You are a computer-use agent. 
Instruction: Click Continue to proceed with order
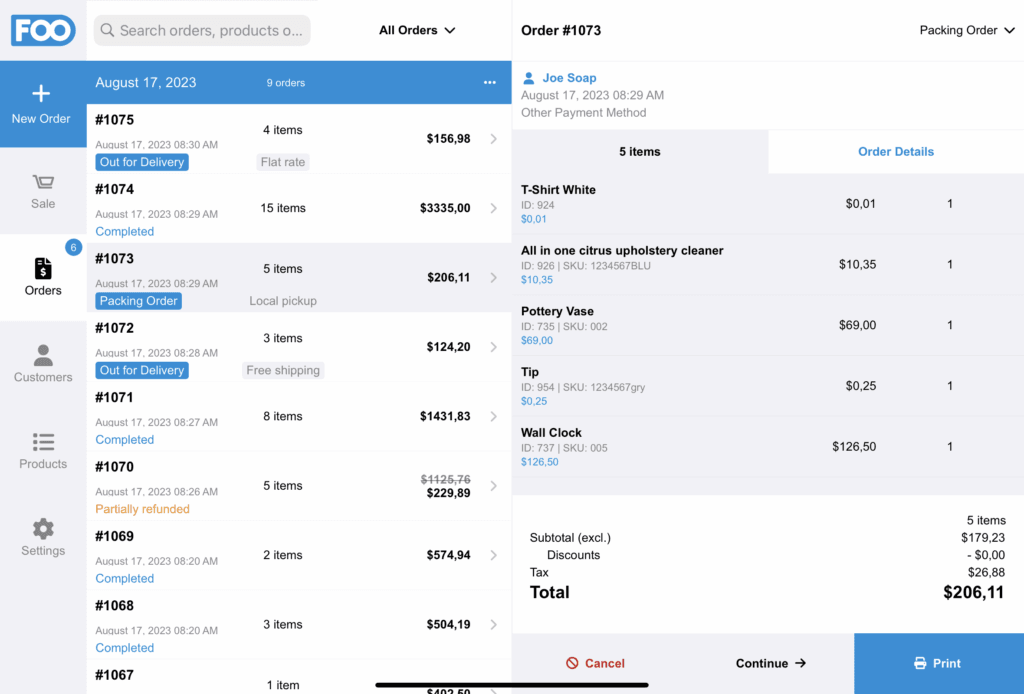(769, 663)
